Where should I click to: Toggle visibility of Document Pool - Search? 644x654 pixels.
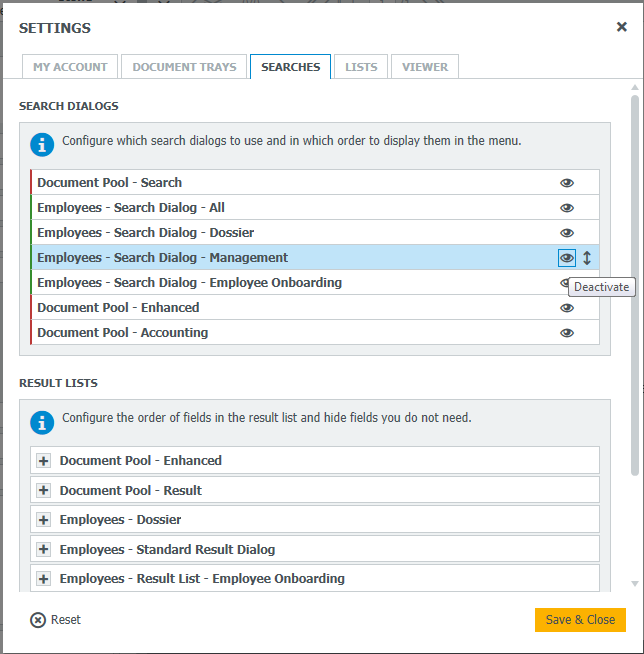pyautogui.click(x=567, y=183)
